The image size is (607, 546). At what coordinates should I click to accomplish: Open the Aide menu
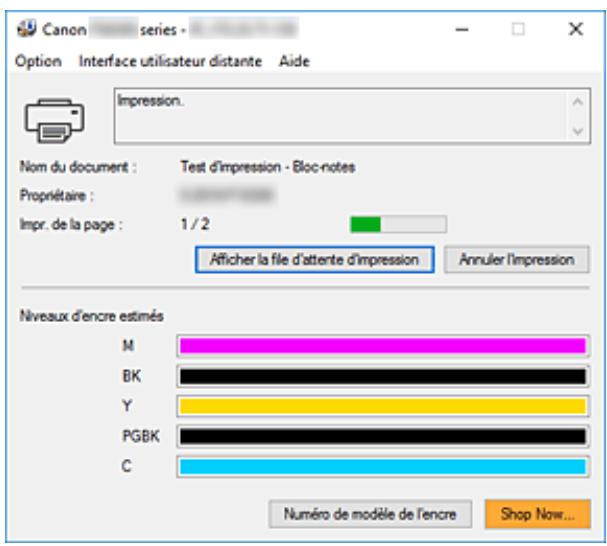coord(294,61)
